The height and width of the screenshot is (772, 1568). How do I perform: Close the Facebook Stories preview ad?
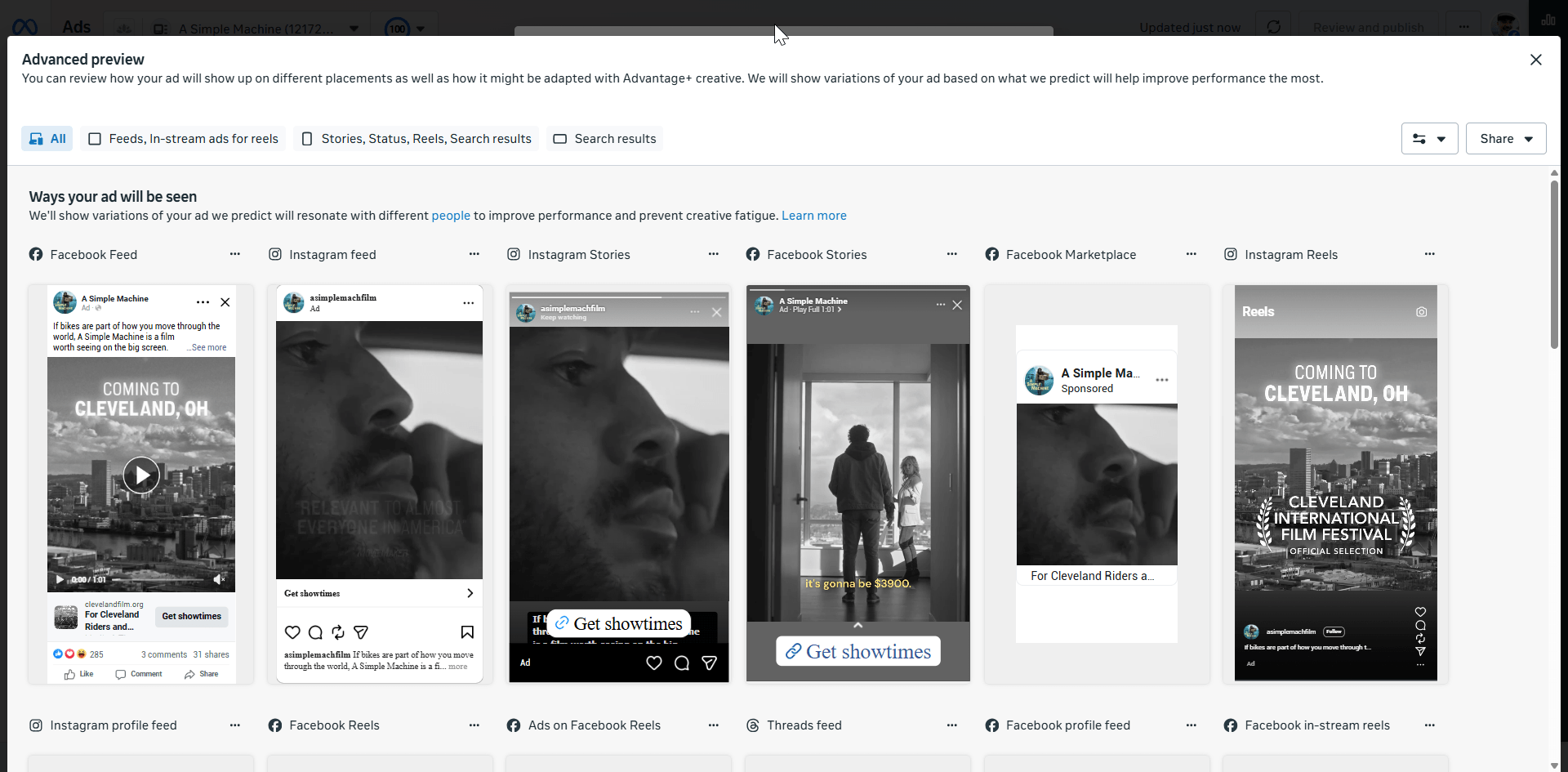point(957,305)
